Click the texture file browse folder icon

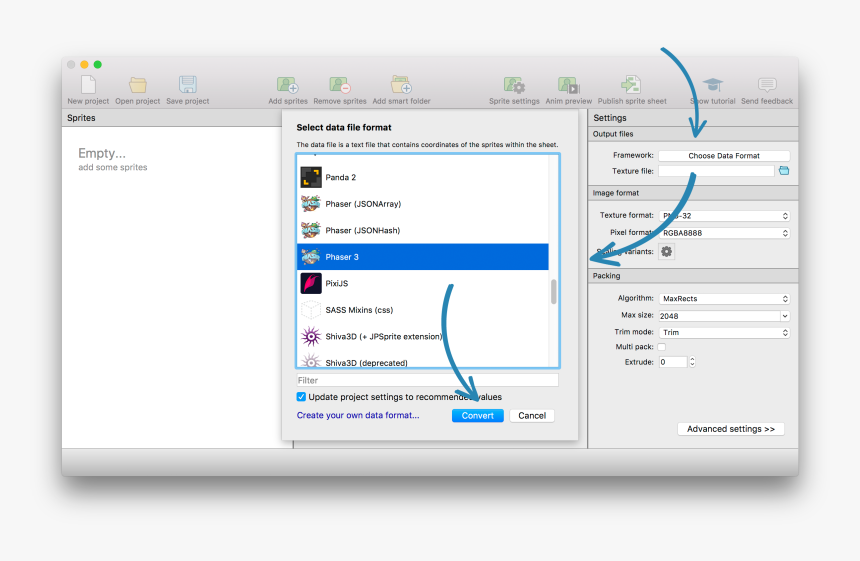pos(784,171)
